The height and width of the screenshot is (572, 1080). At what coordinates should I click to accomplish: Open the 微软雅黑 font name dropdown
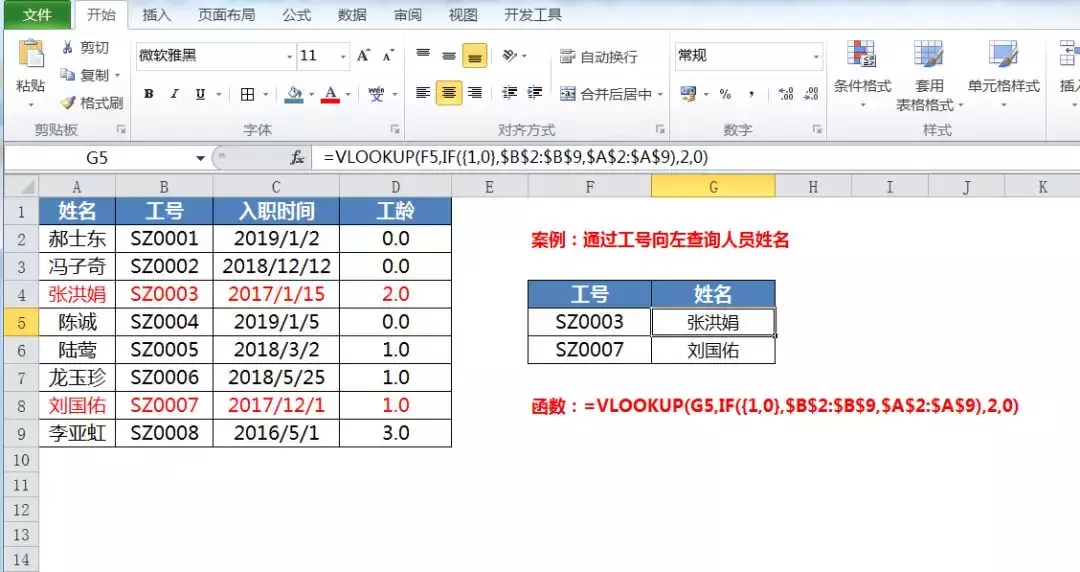click(289, 56)
